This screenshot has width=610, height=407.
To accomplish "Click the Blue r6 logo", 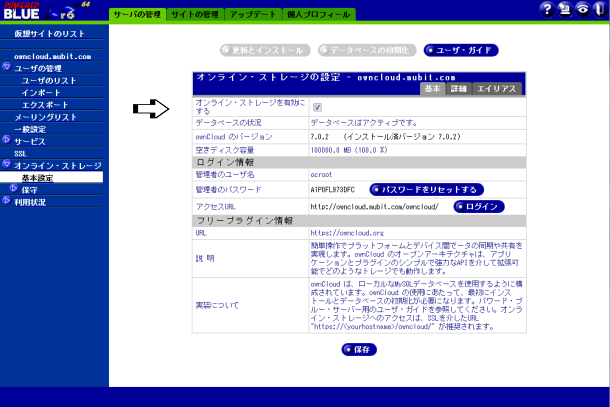I will (x=47, y=11).
